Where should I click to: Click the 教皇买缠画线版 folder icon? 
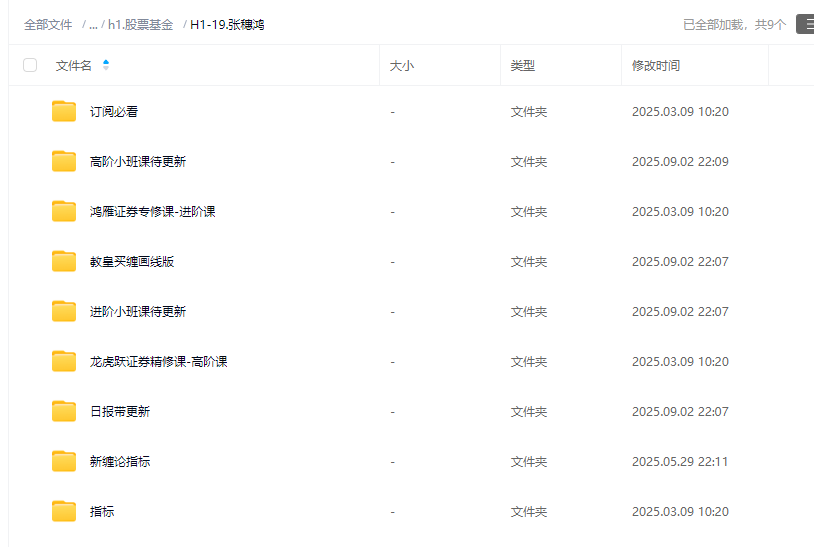click(64, 262)
